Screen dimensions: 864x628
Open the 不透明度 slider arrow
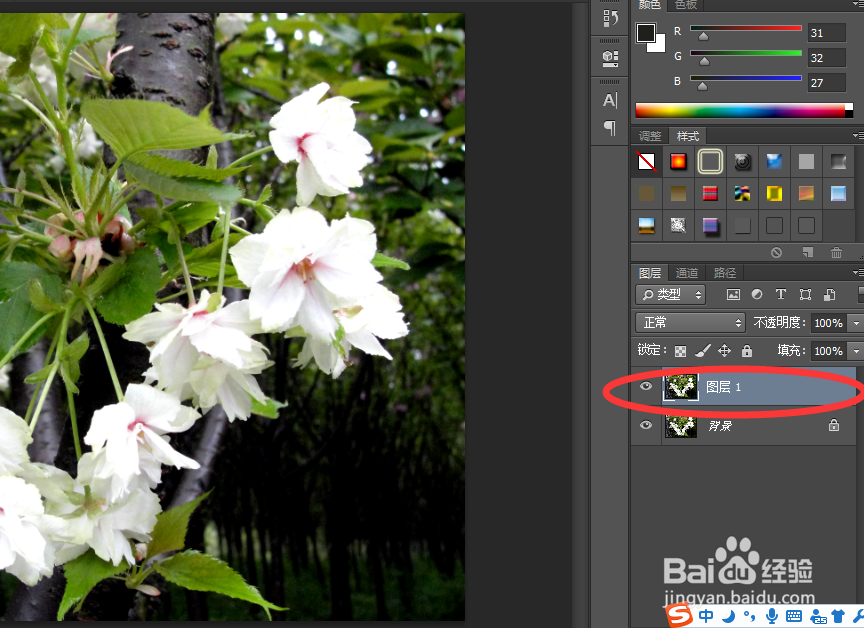coord(856,323)
